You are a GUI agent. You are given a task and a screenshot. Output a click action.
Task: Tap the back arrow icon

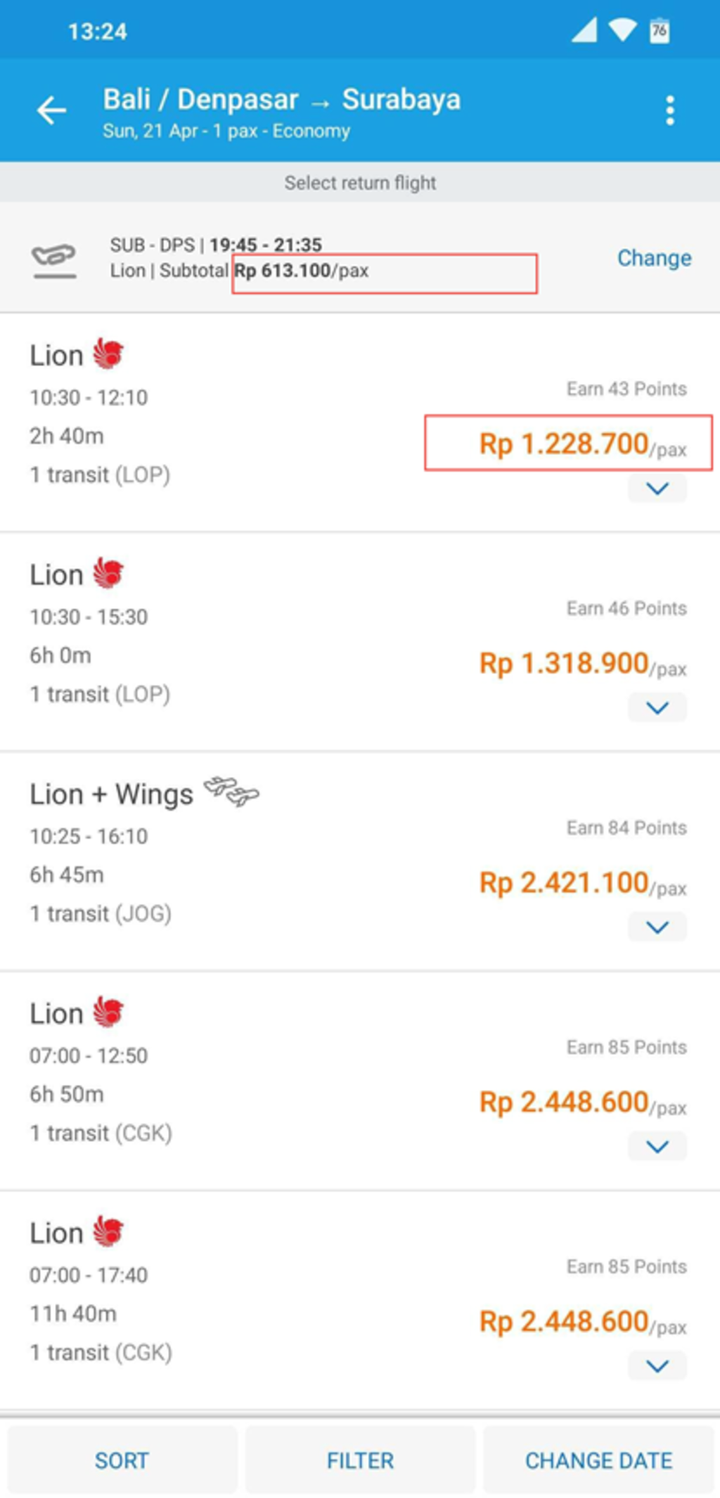pos(52,111)
